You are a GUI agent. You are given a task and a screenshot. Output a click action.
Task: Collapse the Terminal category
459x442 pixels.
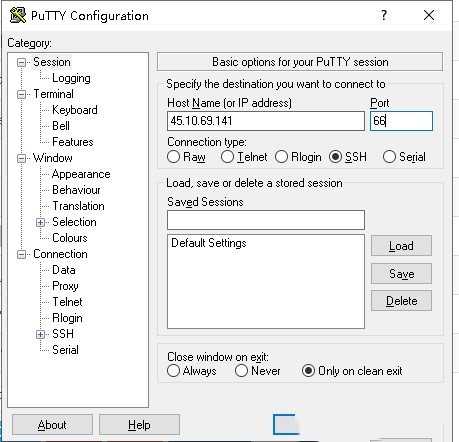[21, 94]
